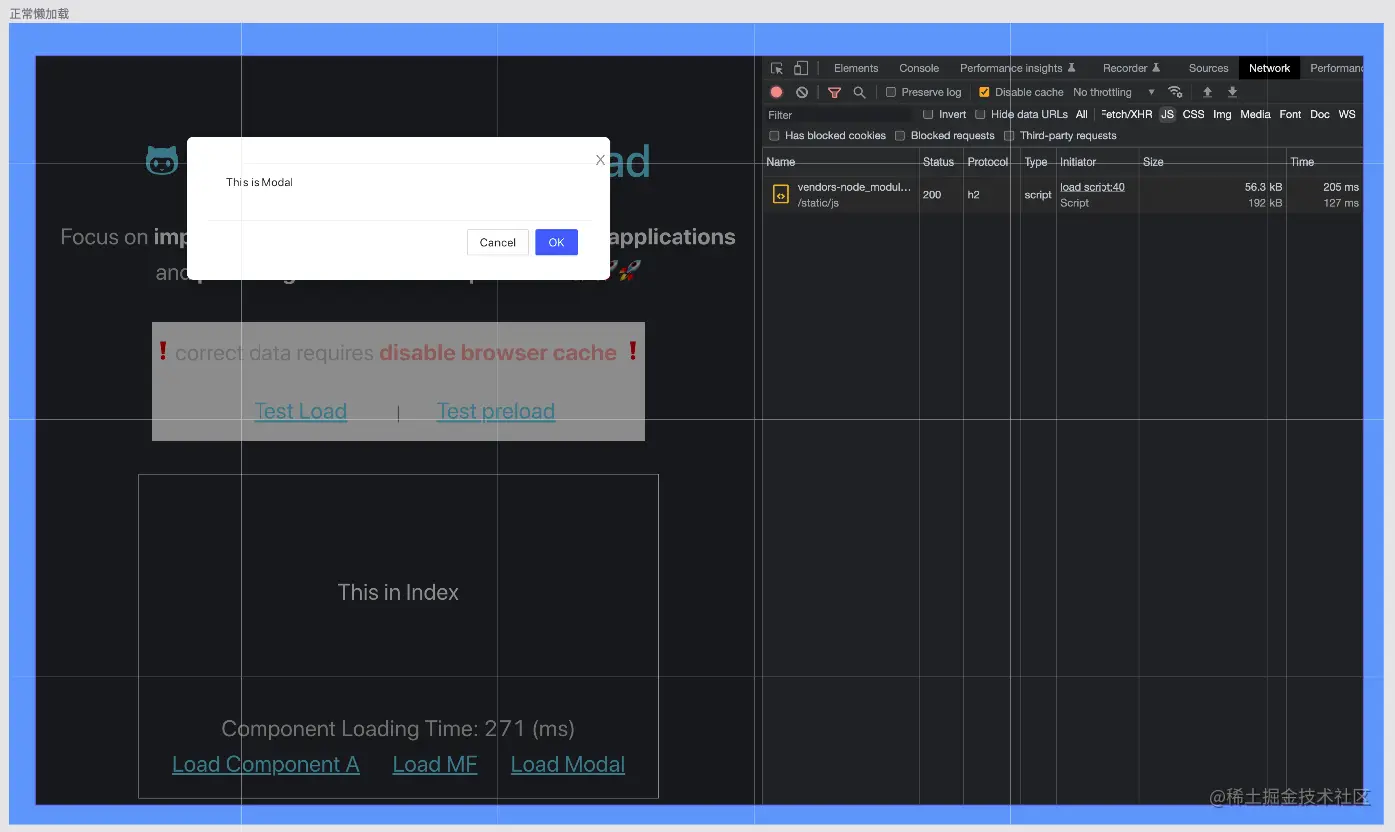This screenshot has width=1395, height=832.
Task: Check the Invert filter option
Action: click(x=928, y=114)
